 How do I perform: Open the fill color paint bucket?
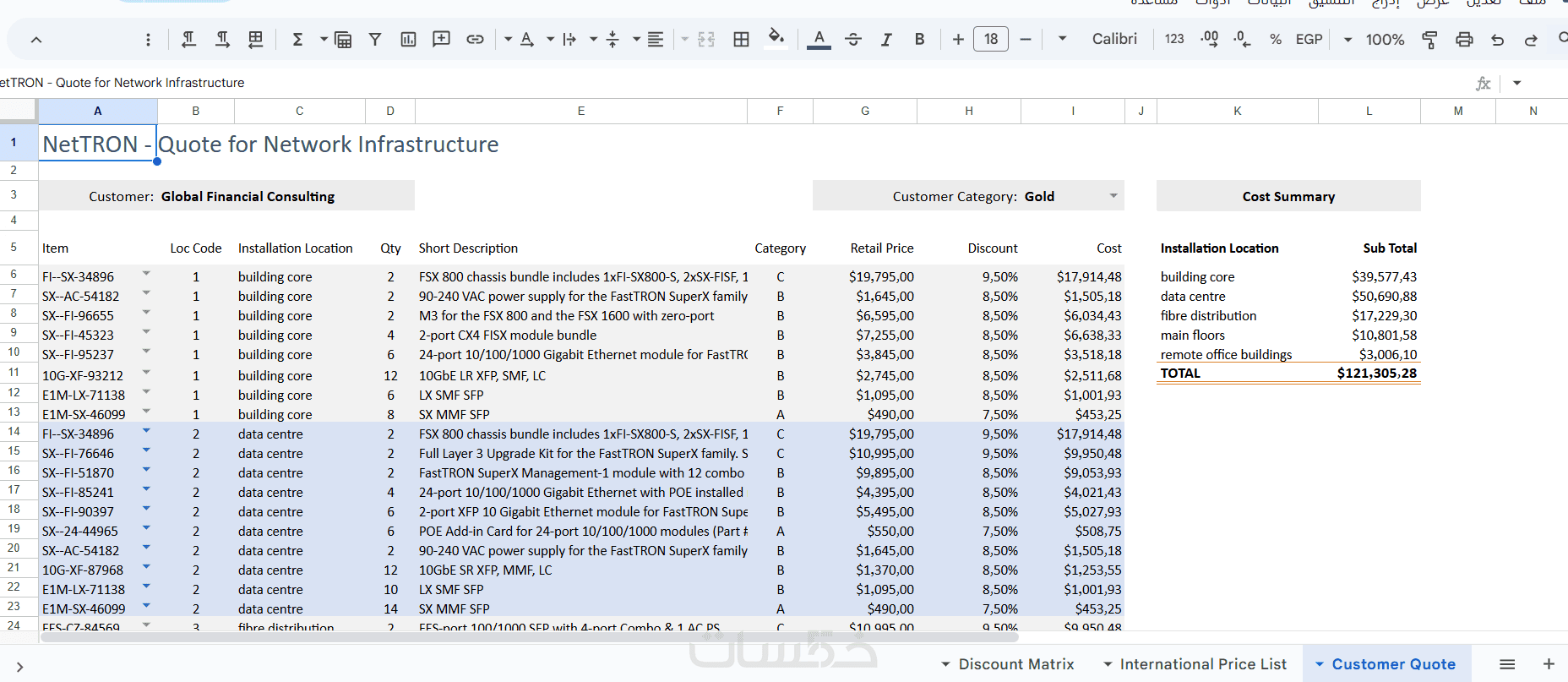point(776,37)
